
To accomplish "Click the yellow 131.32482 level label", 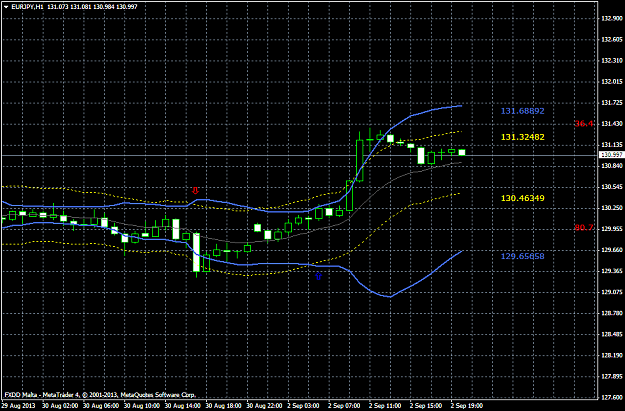I will point(522,137).
